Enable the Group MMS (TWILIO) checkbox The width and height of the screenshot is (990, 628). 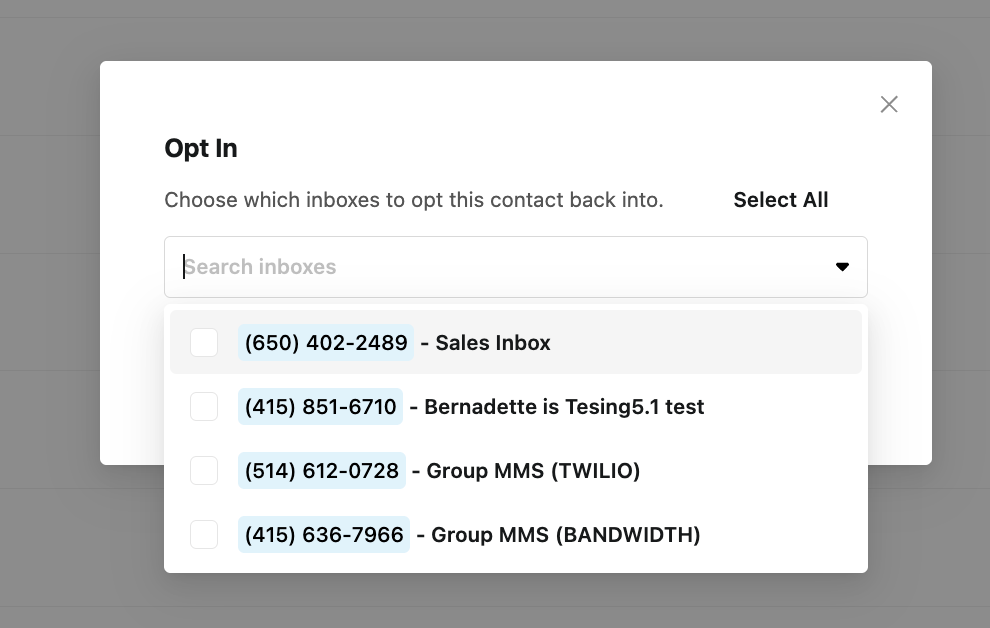204,471
